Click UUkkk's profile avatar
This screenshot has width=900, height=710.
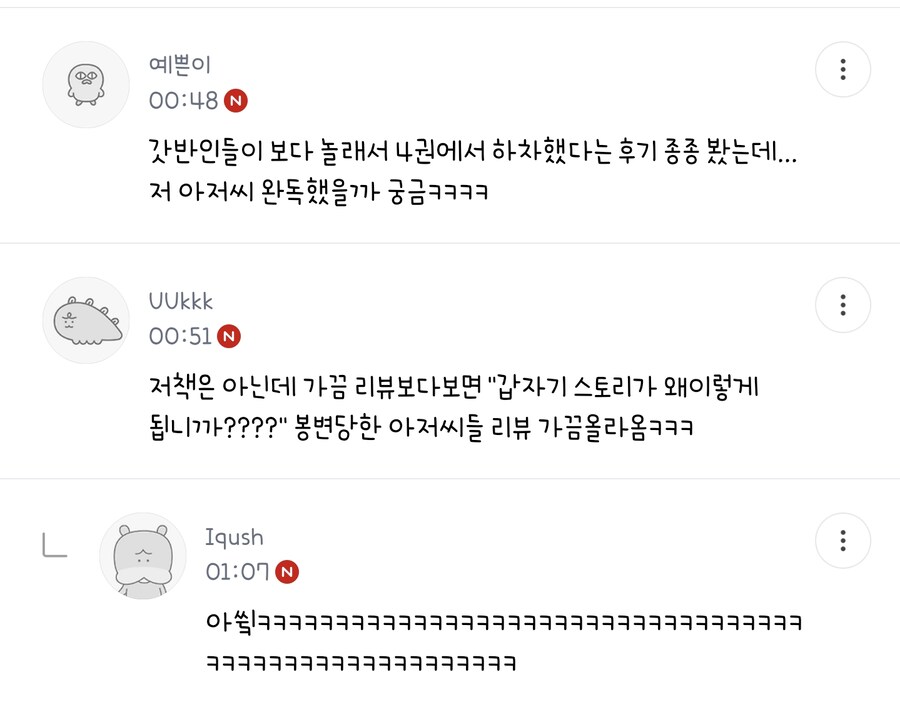(85, 320)
